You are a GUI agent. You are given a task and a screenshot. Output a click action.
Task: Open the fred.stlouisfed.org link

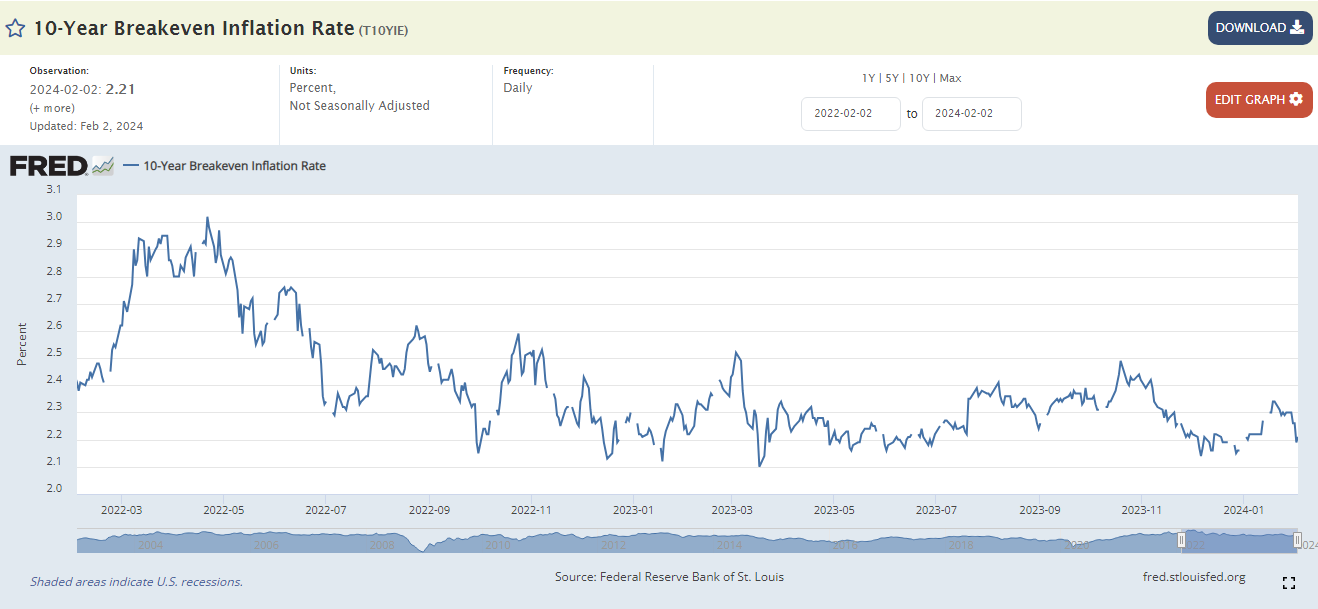click(1193, 577)
